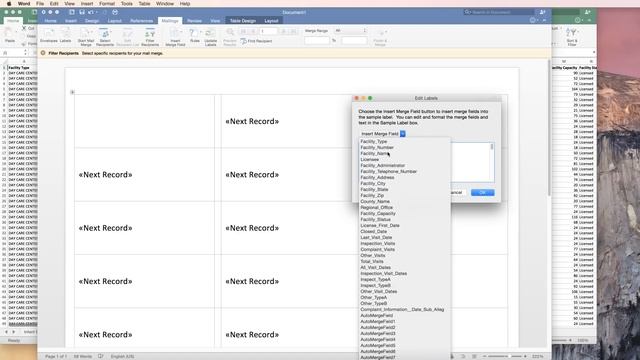Click the Merge Range To field
The width and height of the screenshot is (640, 360).
354,40
